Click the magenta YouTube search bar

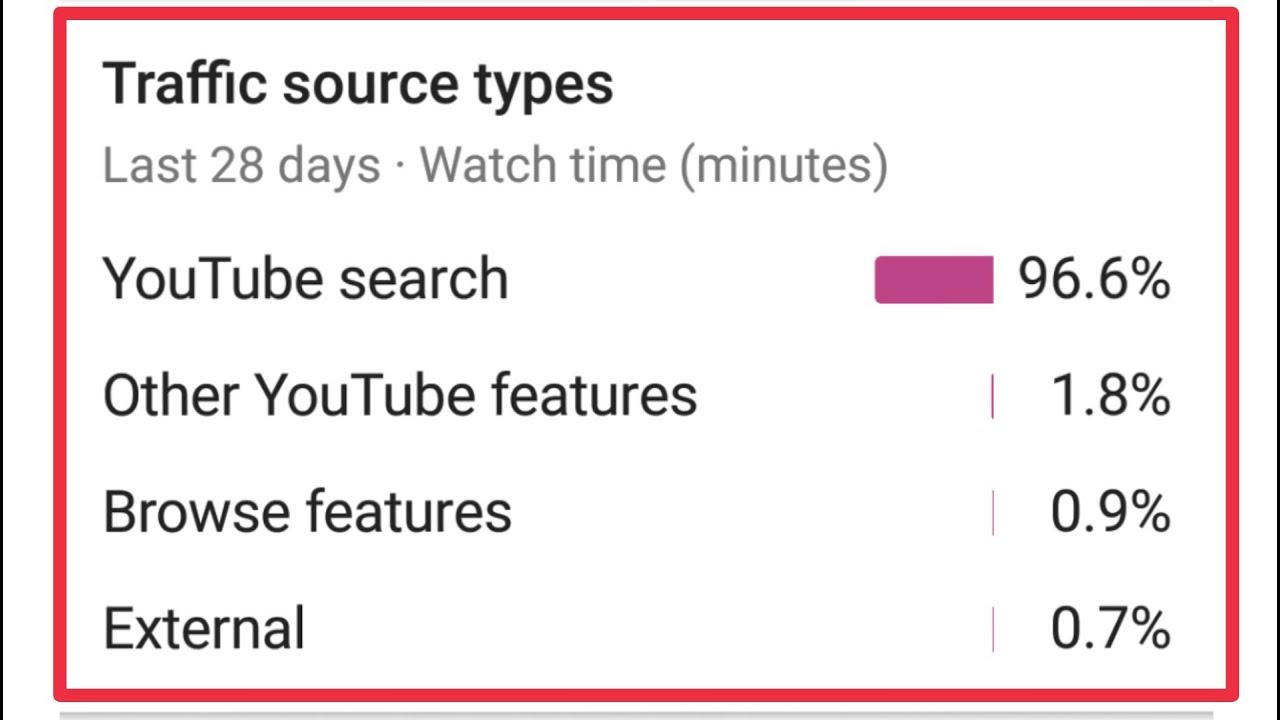click(x=933, y=279)
